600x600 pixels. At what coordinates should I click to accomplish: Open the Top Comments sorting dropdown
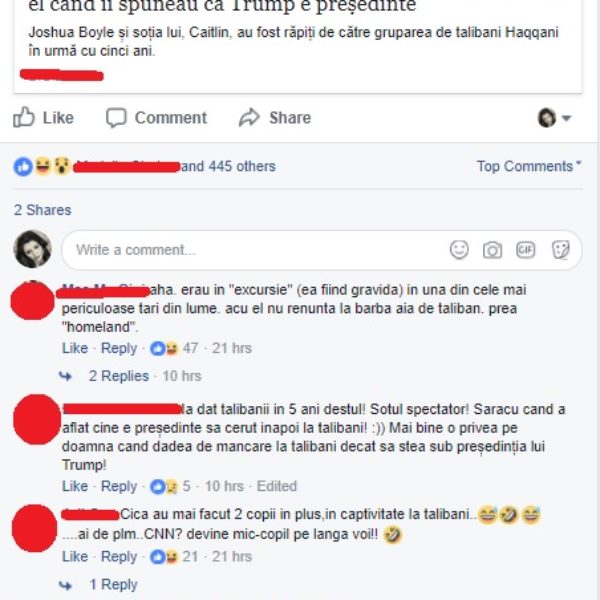(529, 166)
